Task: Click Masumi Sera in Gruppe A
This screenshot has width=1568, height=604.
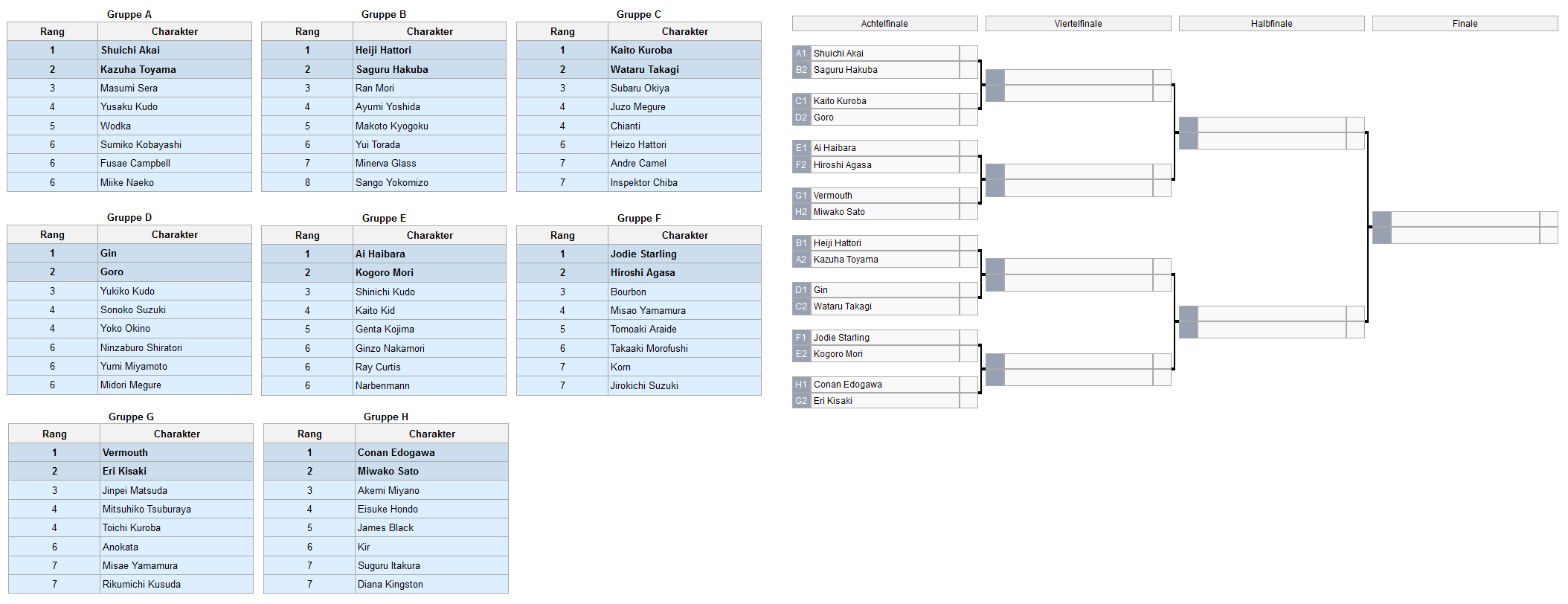Action: pos(129,88)
